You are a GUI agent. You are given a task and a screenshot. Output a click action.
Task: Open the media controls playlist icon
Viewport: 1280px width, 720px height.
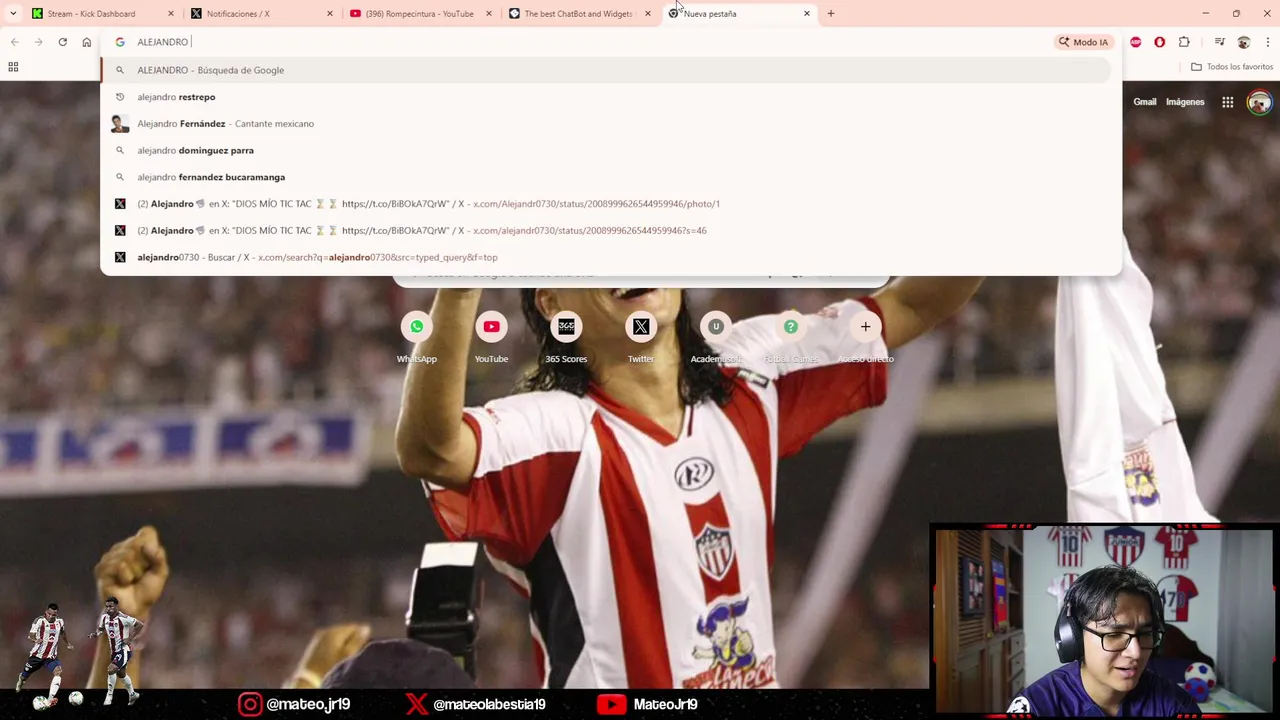click(x=1219, y=42)
